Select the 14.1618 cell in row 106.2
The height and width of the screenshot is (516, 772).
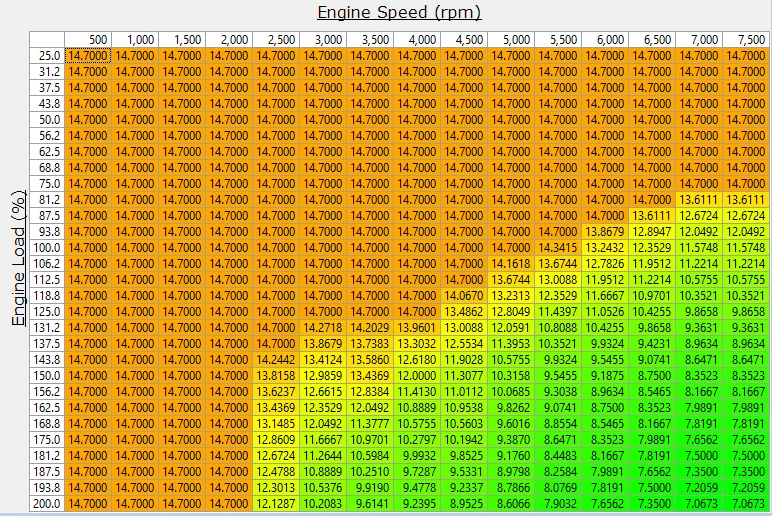tap(511, 264)
